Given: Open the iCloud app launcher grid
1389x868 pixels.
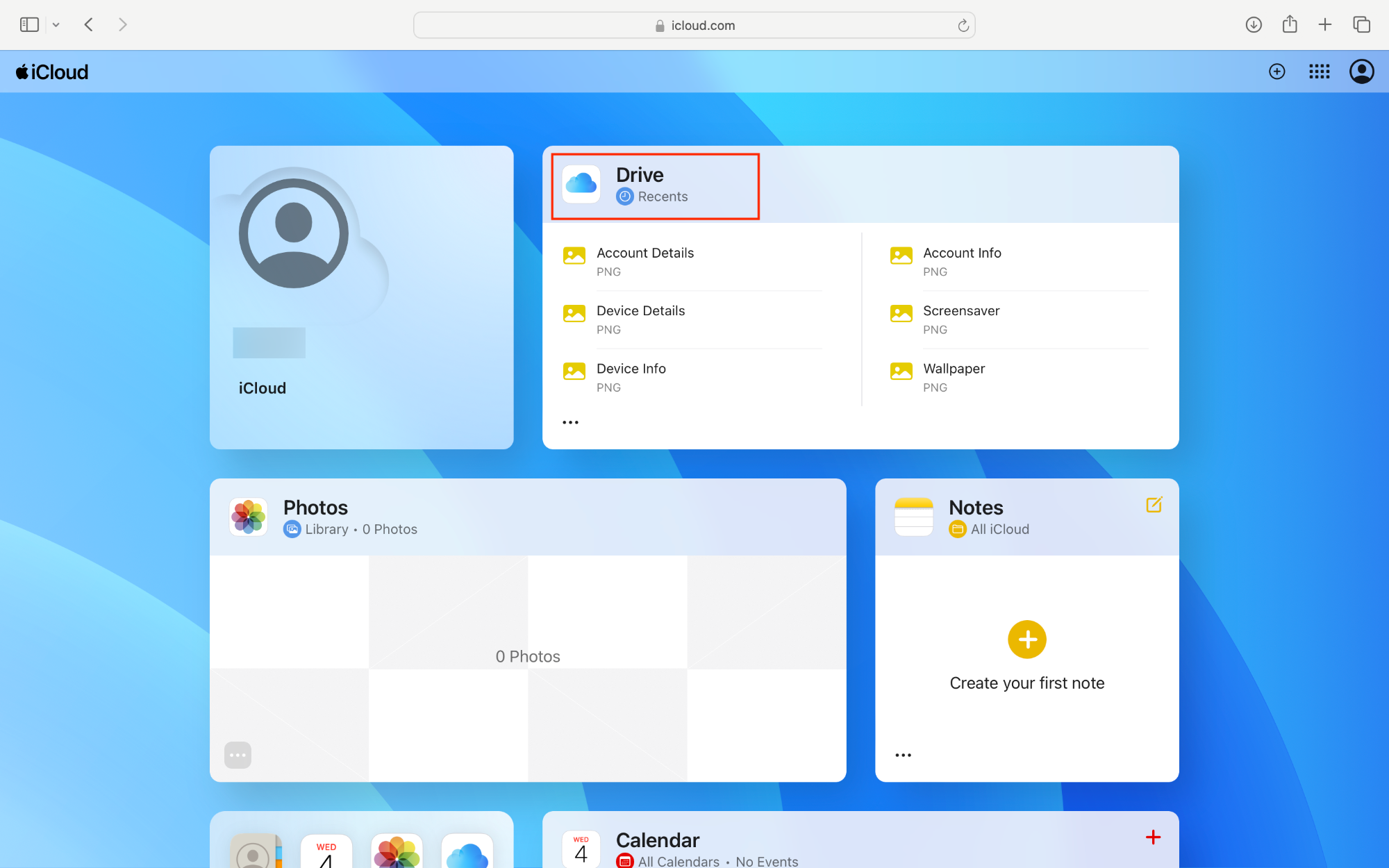Looking at the screenshot, I should point(1320,72).
